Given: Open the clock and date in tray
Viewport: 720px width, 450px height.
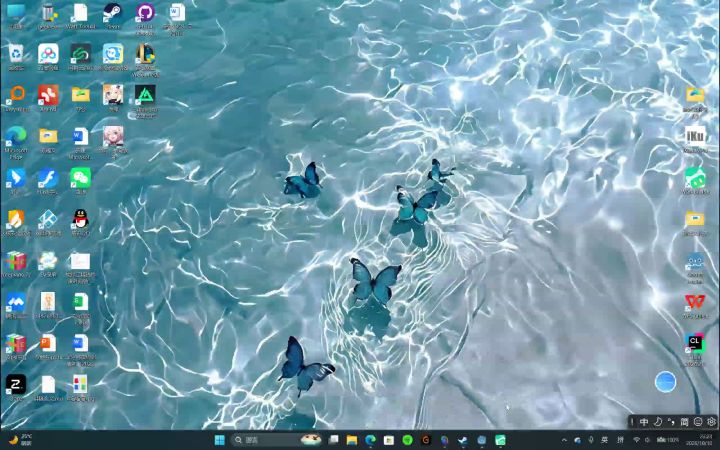Looking at the screenshot, I should pyautogui.click(x=699, y=440).
